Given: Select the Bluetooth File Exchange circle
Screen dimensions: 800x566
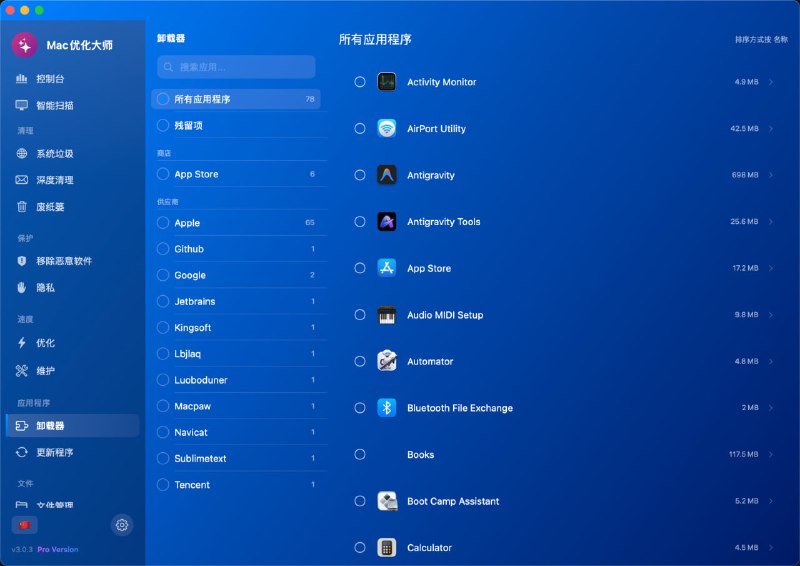Looking at the screenshot, I should (x=360, y=408).
